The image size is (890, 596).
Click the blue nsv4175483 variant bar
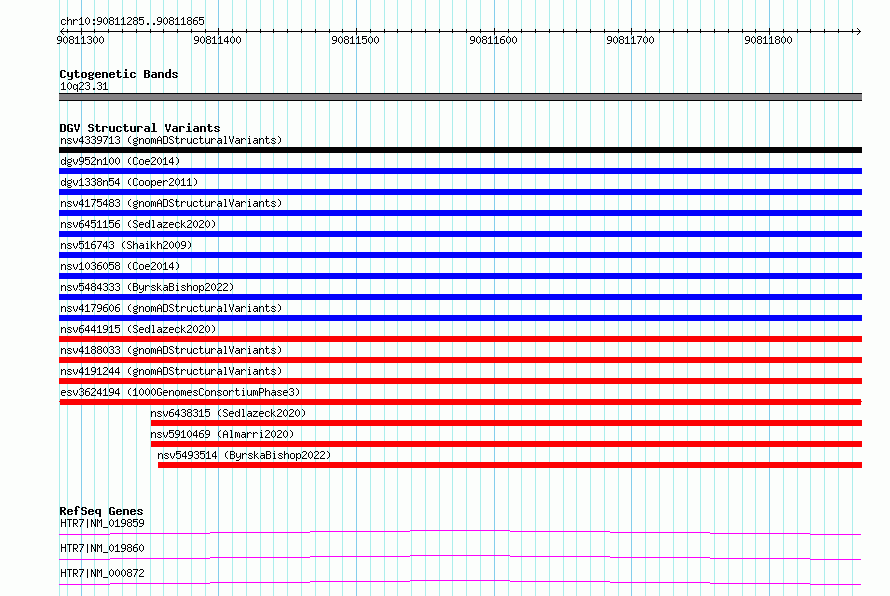tap(460, 213)
